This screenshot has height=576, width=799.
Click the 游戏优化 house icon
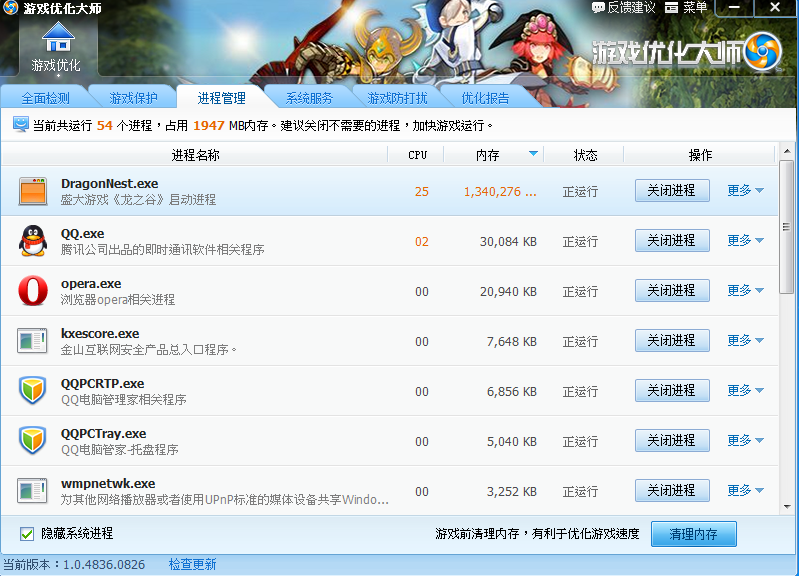pyautogui.click(x=57, y=36)
